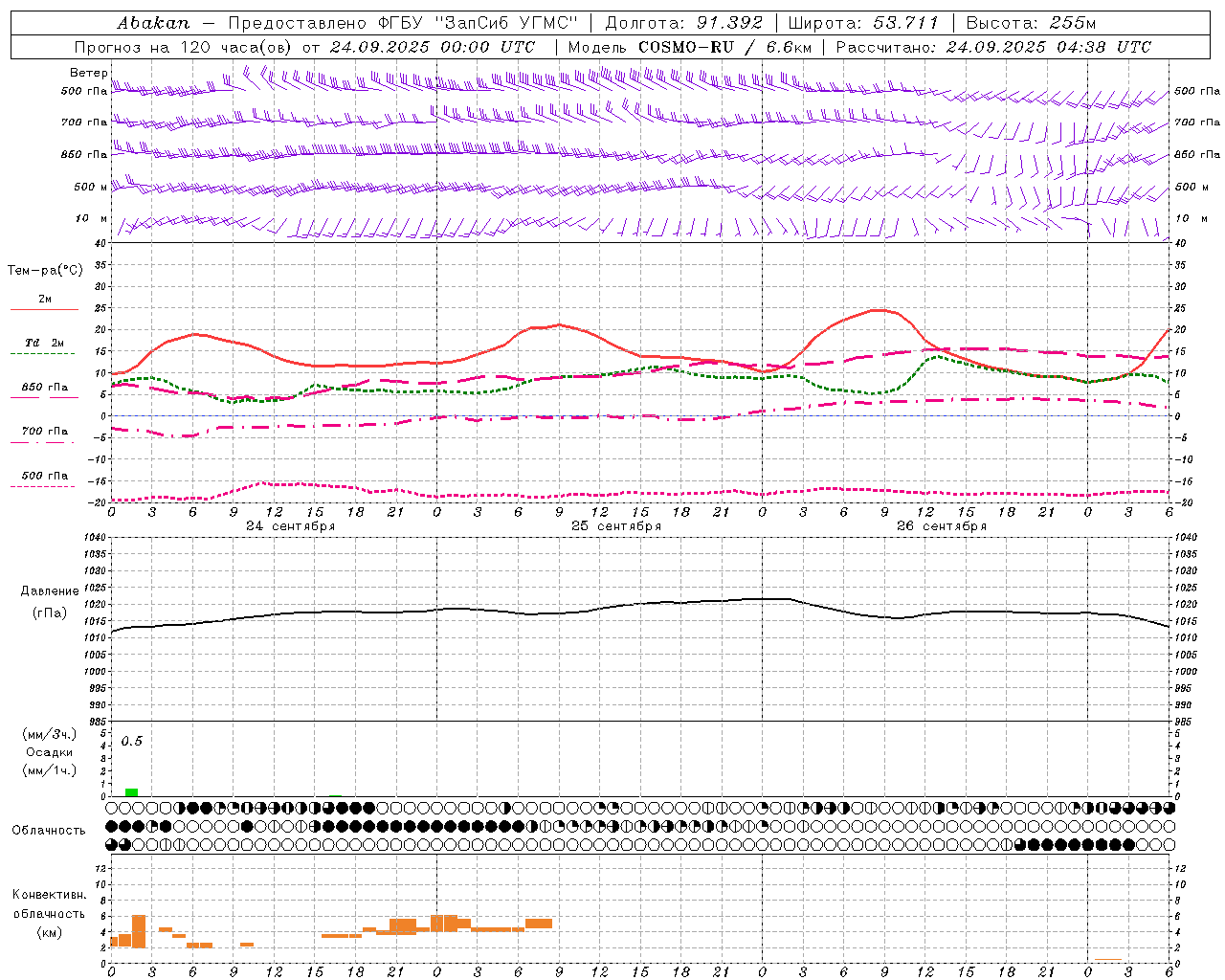Click the Abakan station title
This screenshot has width=1225, height=980.
pos(153,23)
